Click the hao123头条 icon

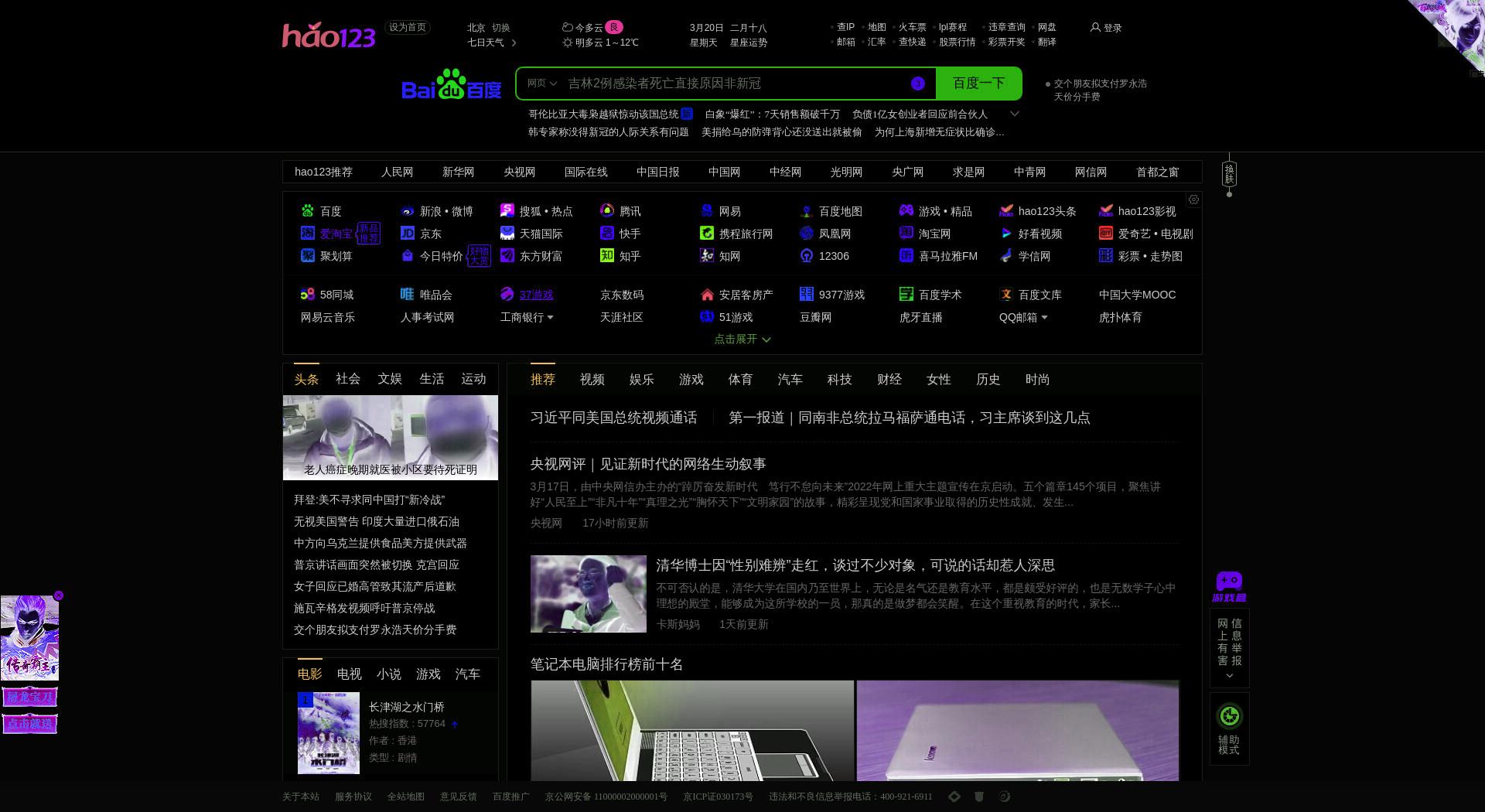[x=1005, y=210]
